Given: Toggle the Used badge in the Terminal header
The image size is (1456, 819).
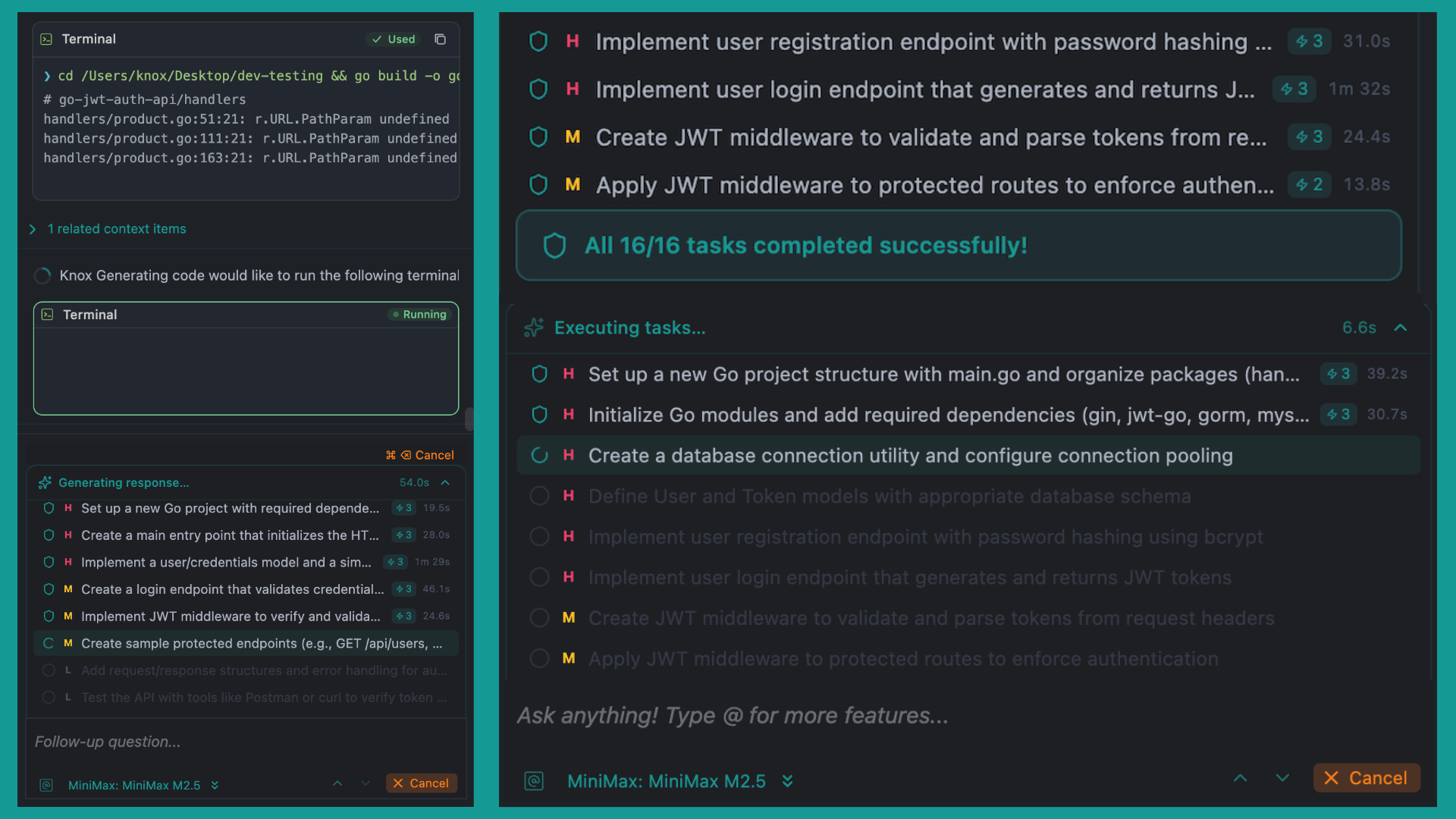Looking at the screenshot, I should tap(392, 39).
